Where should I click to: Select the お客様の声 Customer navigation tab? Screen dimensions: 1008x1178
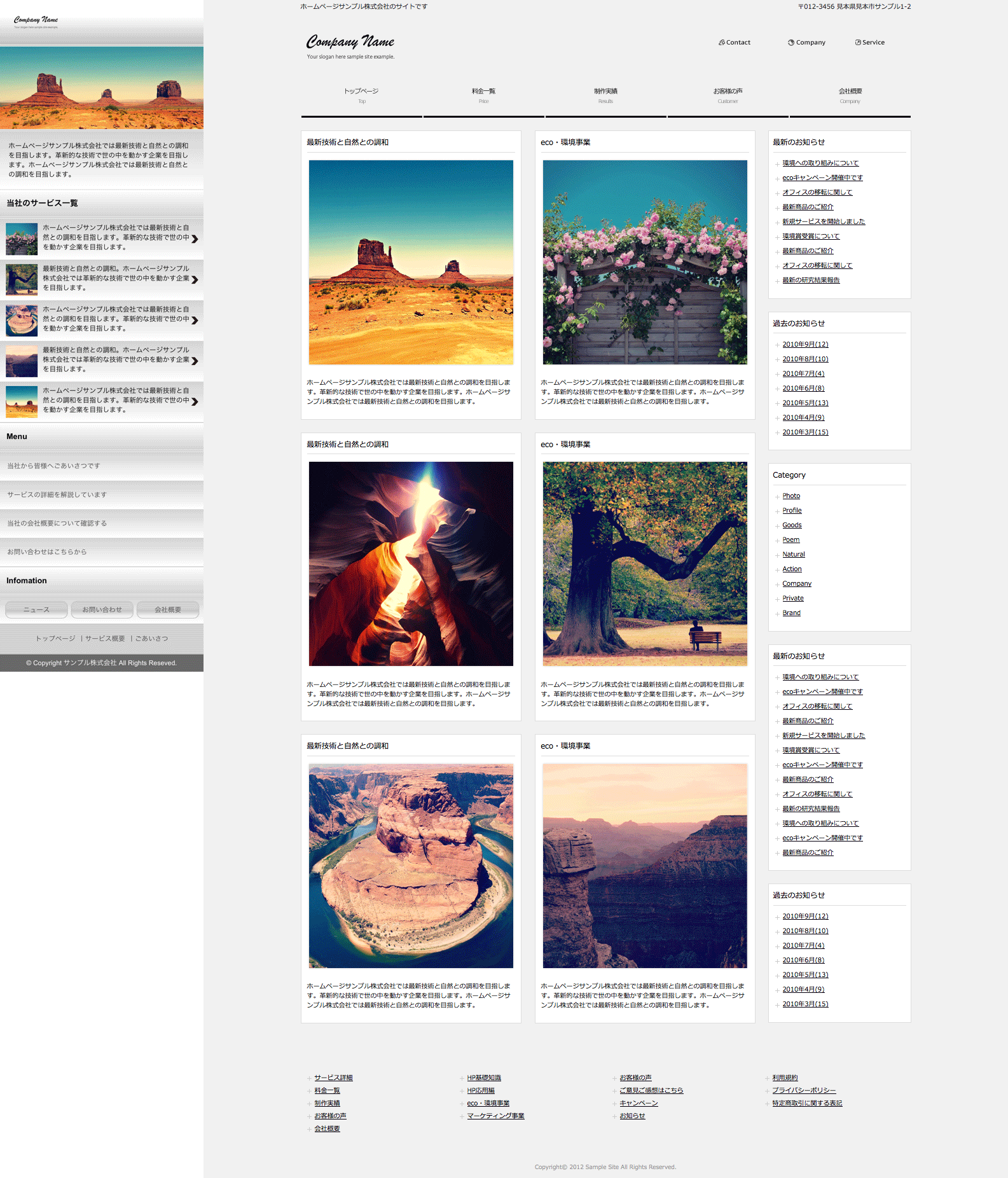coord(728,95)
